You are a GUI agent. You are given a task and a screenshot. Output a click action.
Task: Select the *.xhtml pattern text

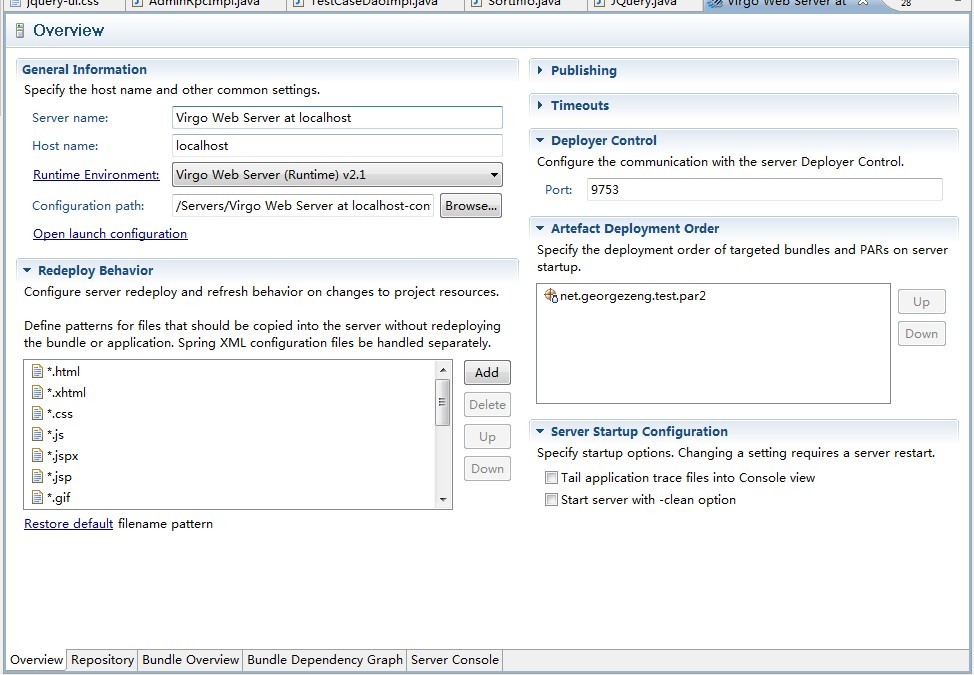click(66, 392)
